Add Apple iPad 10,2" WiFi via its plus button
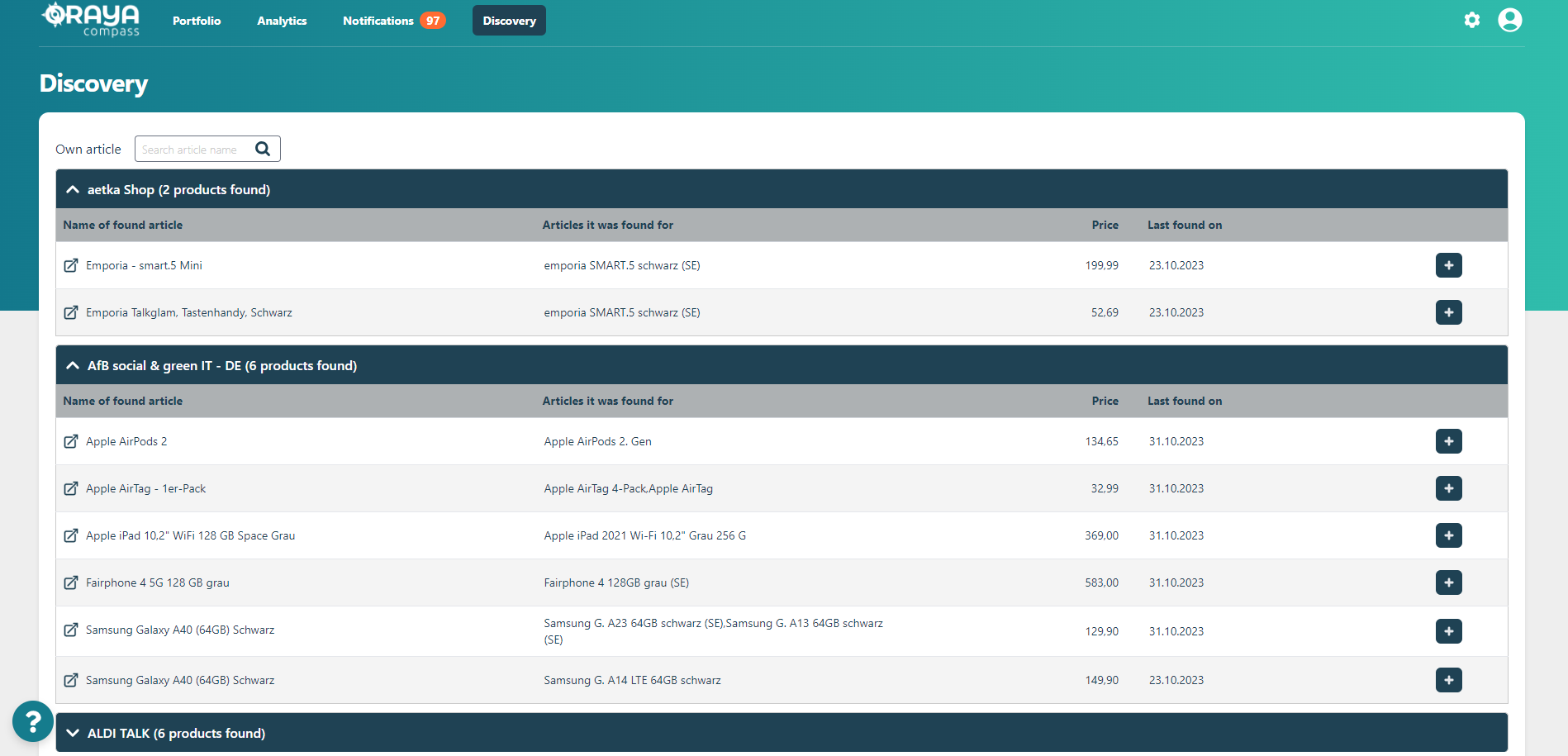 1448,535
